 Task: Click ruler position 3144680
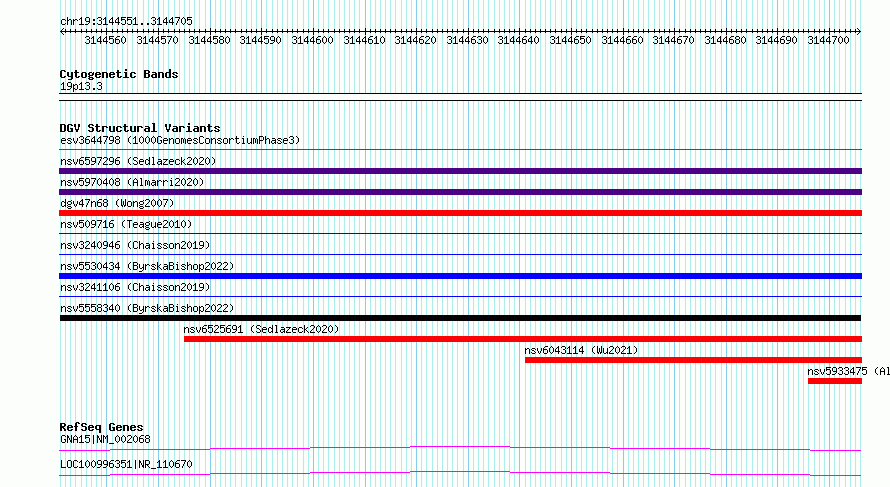725,40
